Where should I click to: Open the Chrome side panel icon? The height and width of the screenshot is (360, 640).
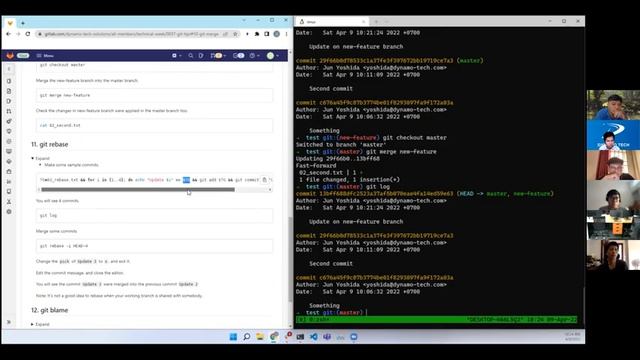coord(267,34)
